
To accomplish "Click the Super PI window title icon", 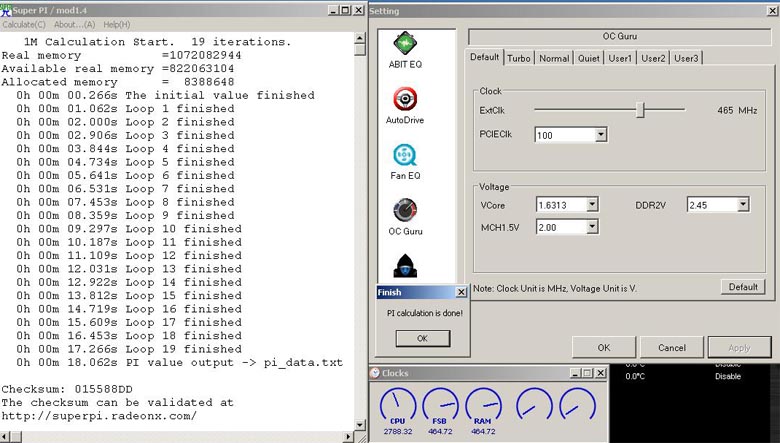I will (x=6, y=10).
